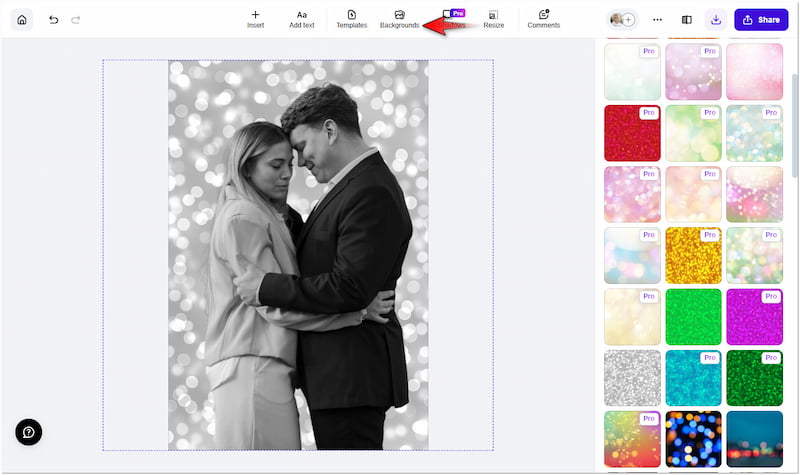800x475 pixels.
Task: Open the Resize tool
Action: click(x=493, y=19)
